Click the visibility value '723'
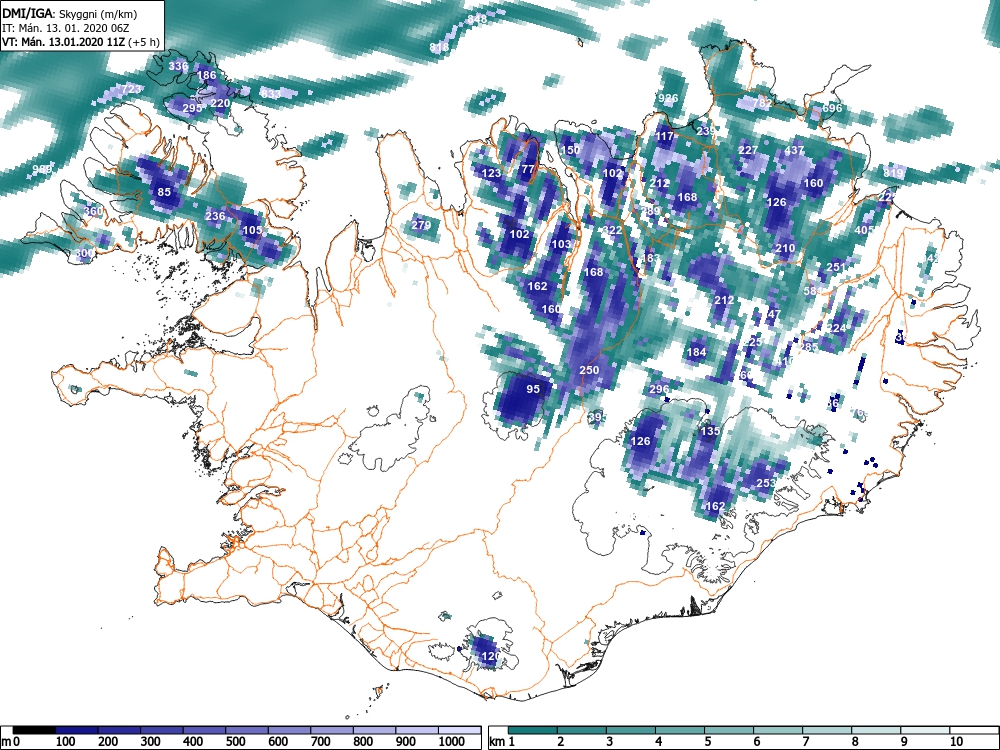 pyautogui.click(x=131, y=89)
